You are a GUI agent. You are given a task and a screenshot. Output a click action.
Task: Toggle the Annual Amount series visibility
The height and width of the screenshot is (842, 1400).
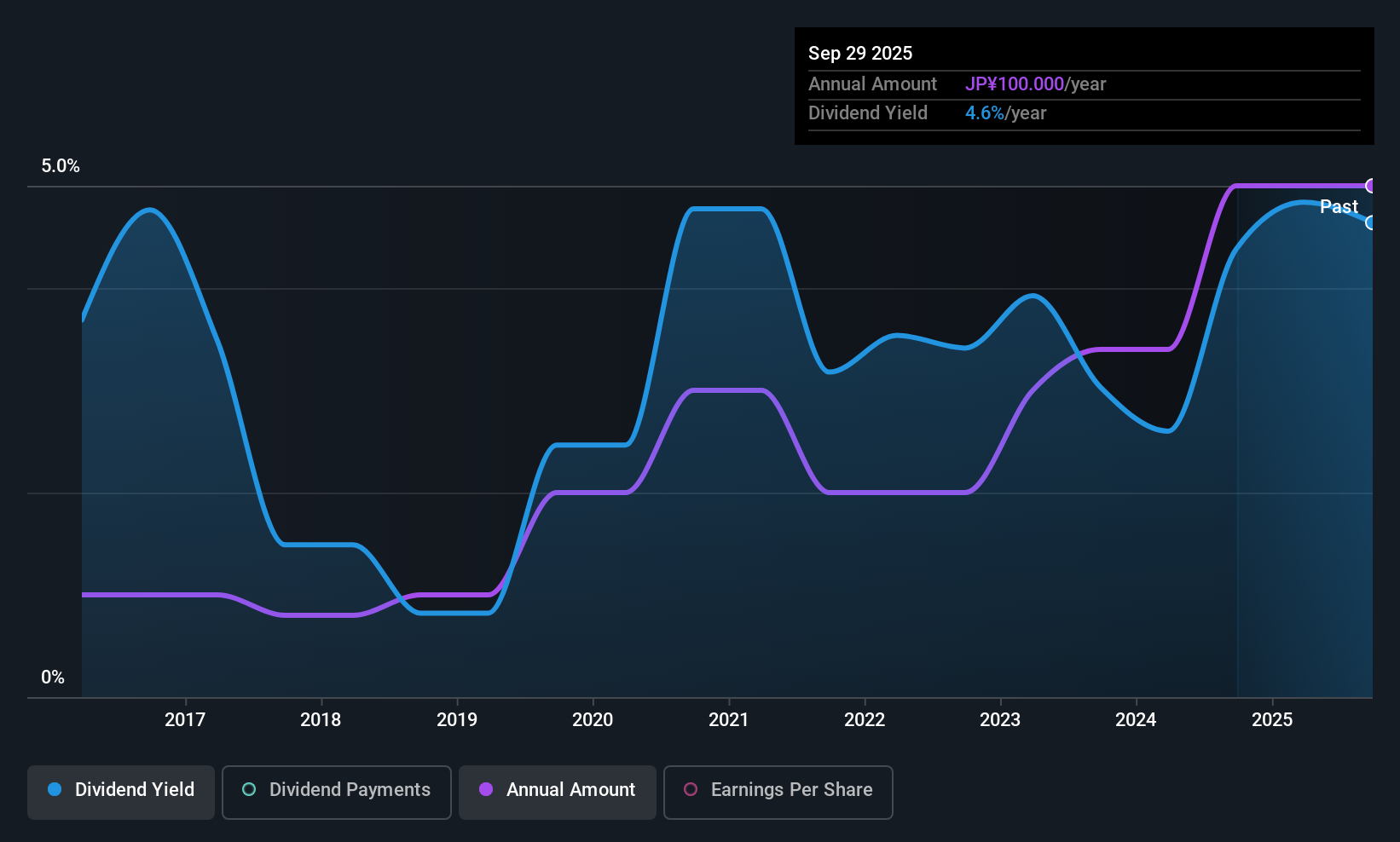coord(557,791)
